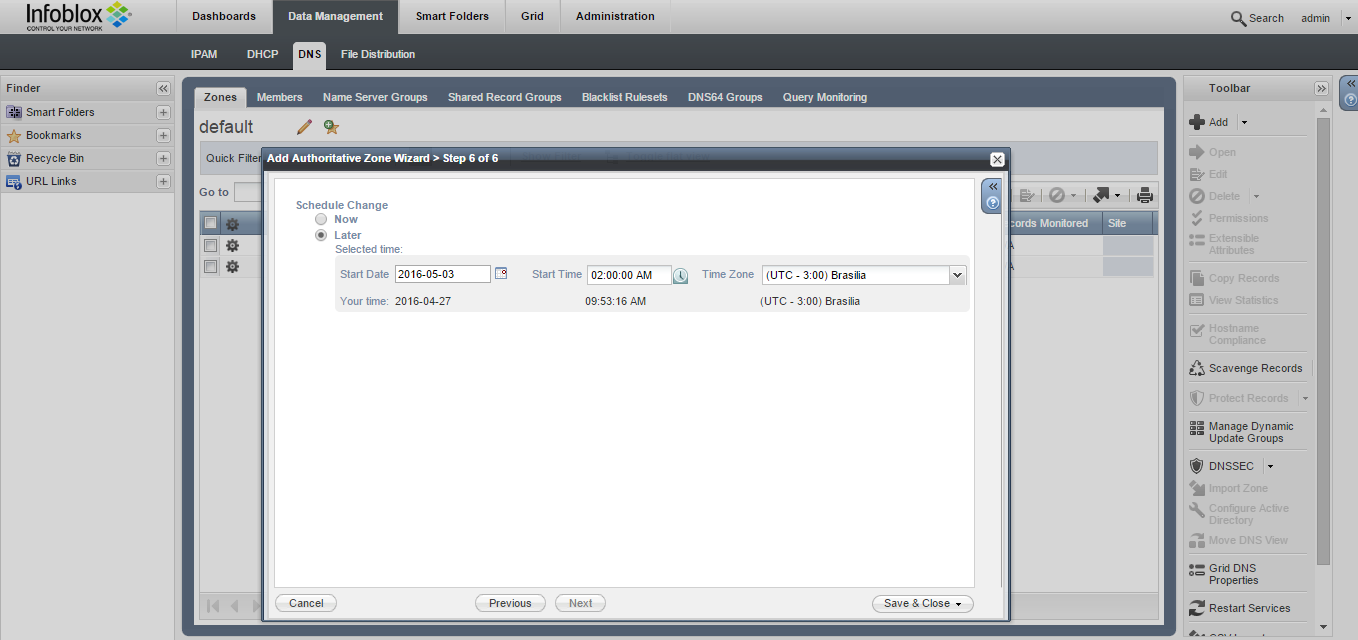Select the Now radio button
1358x640 pixels.
[x=321, y=219]
